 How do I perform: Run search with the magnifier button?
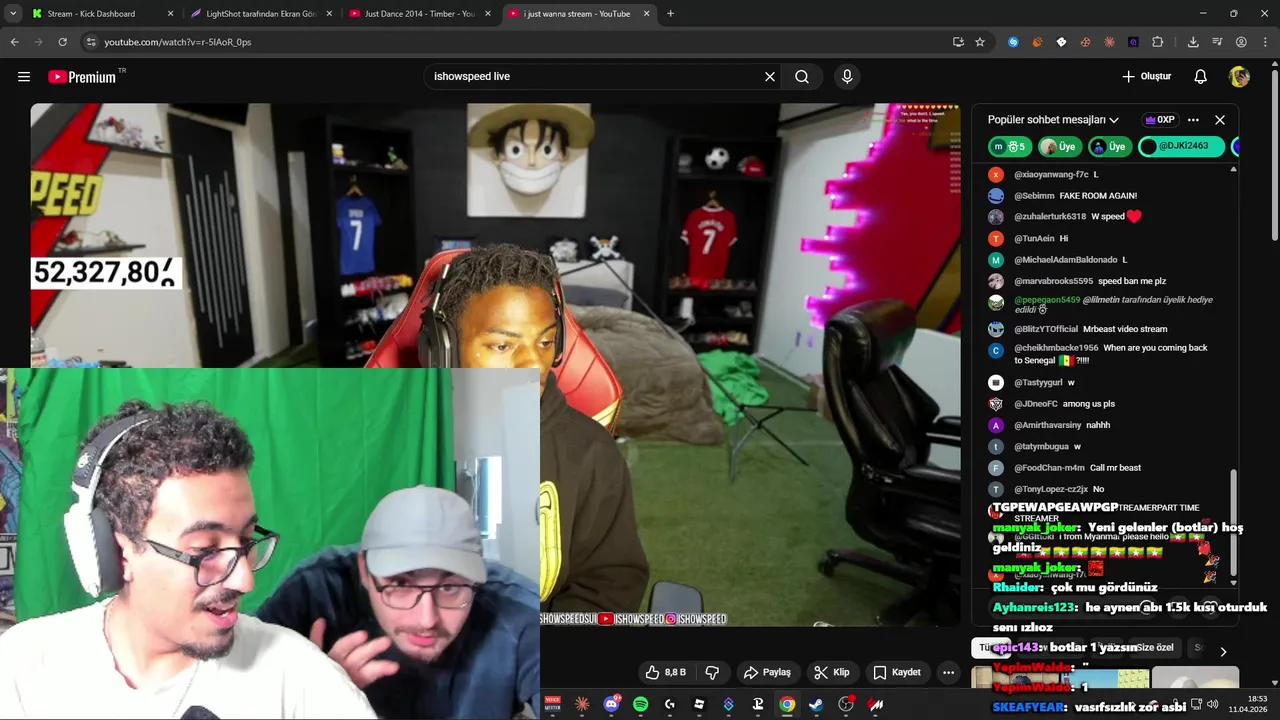click(x=802, y=77)
